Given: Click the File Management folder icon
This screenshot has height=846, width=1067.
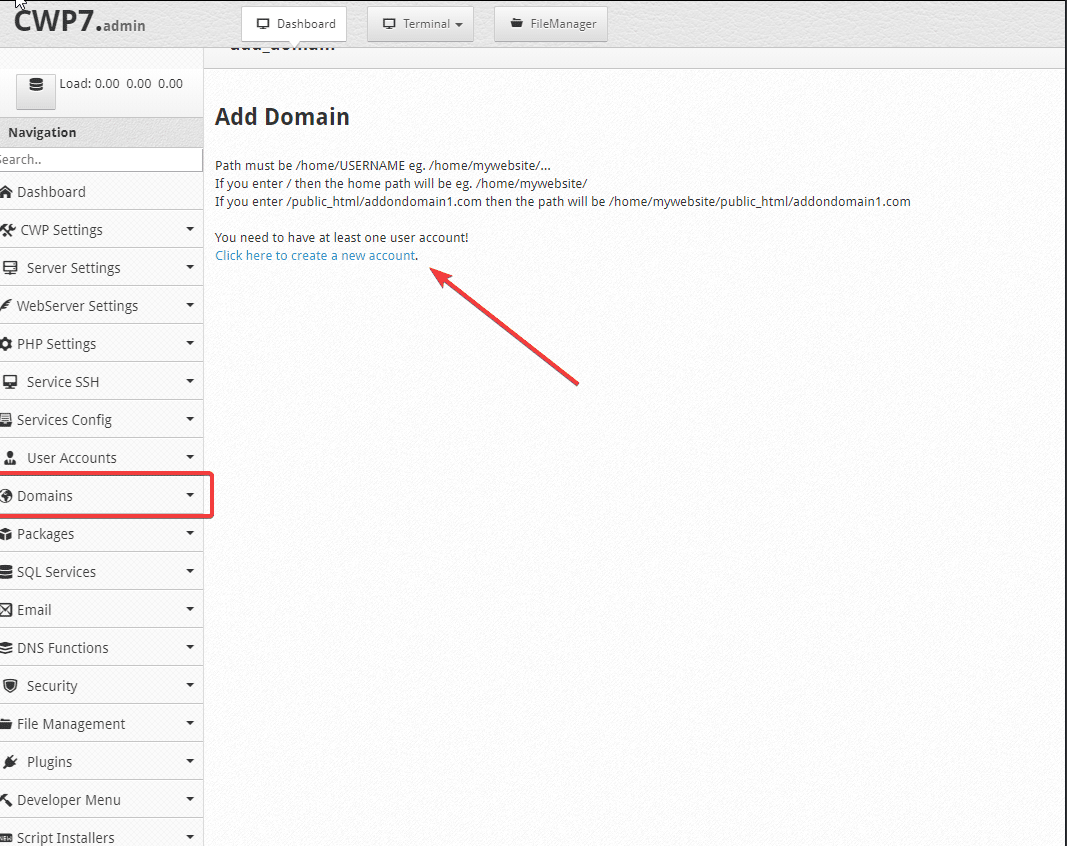Looking at the screenshot, I should click(x=8, y=723).
